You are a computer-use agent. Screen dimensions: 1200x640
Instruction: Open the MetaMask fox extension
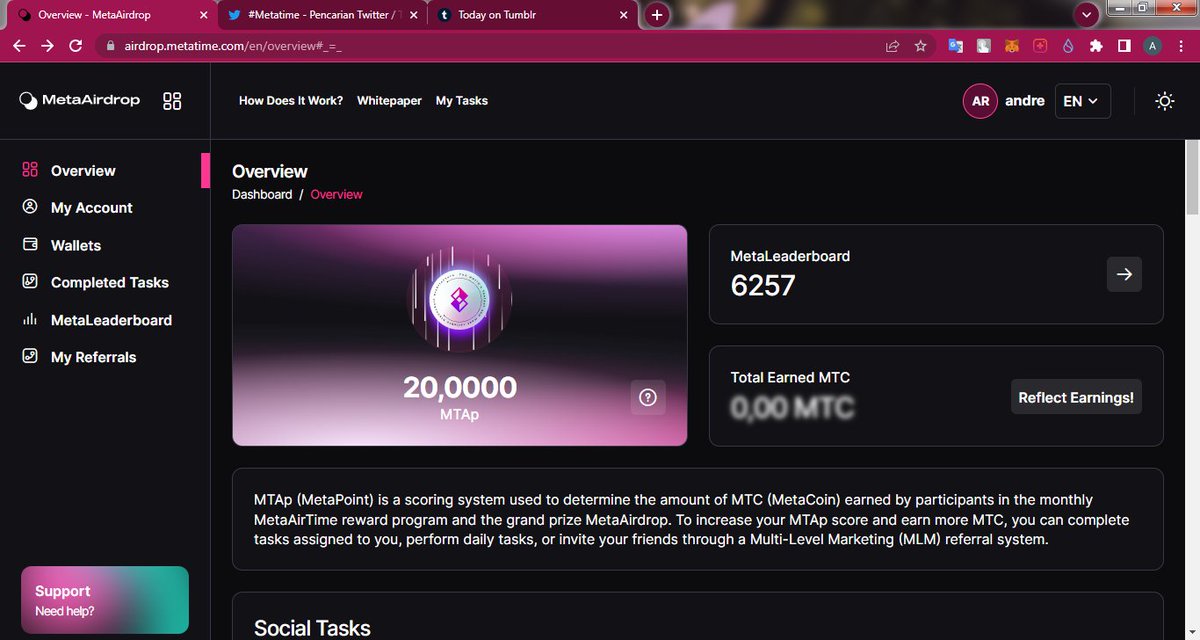pyautogui.click(x=1012, y=46)
